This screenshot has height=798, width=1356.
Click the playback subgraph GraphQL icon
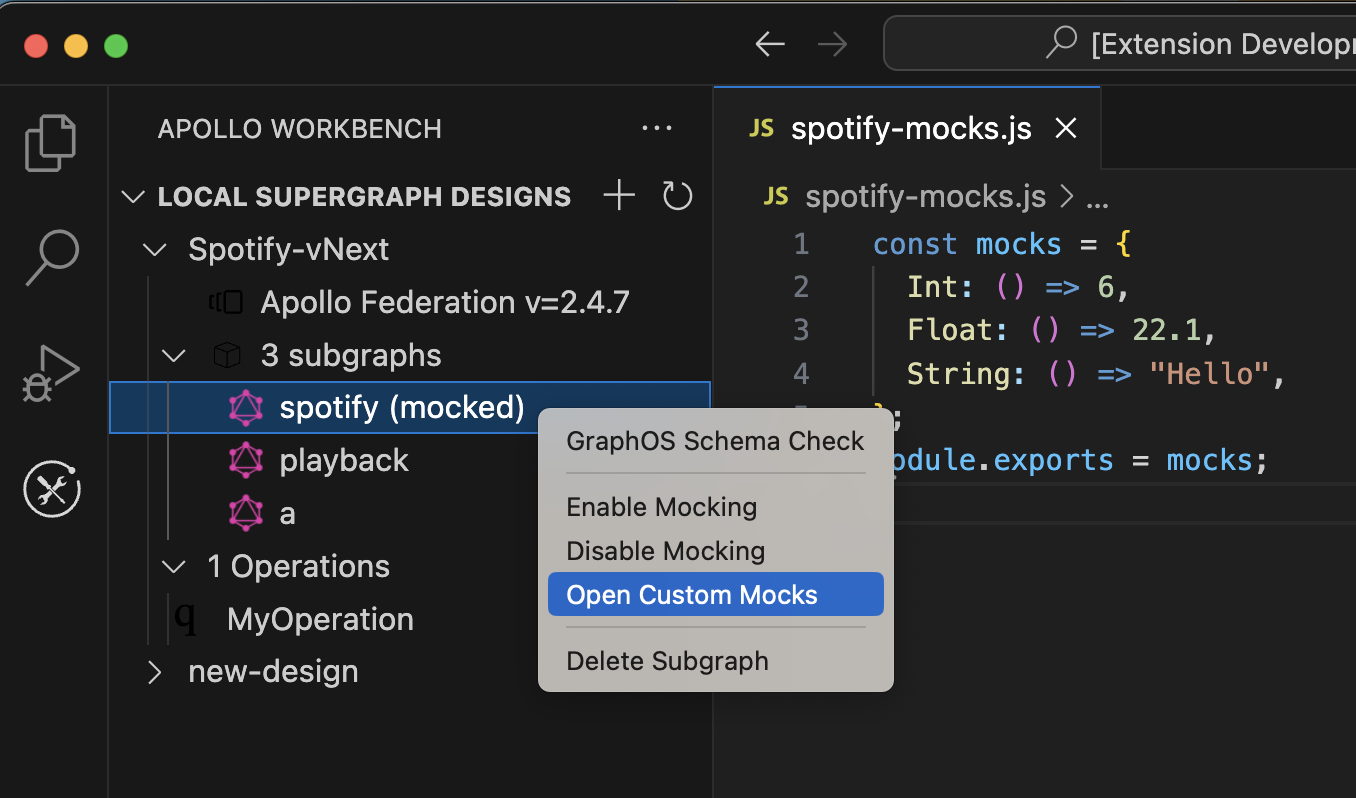pos(246,460)
